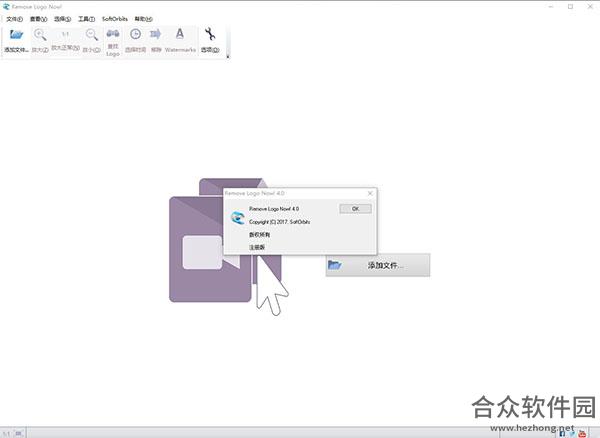Click the fit-to-window icon in the status bar
Screen dimensions: 600x438
point(19,433)
